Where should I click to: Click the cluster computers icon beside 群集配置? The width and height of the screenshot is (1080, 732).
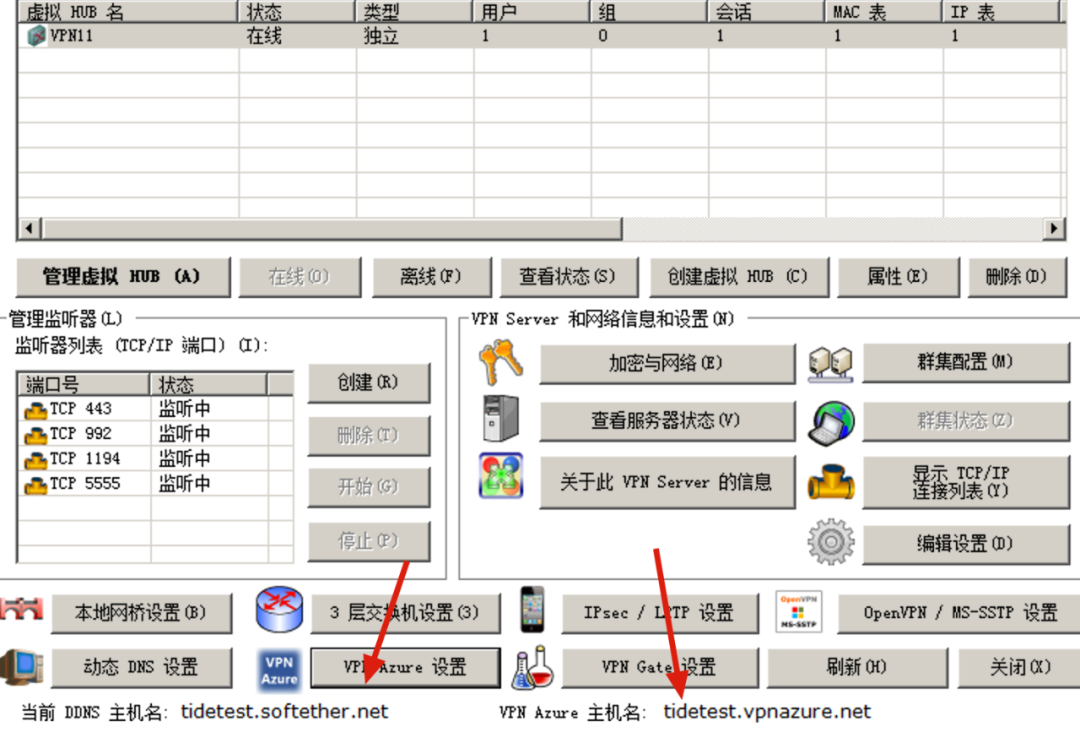(831, 364)
